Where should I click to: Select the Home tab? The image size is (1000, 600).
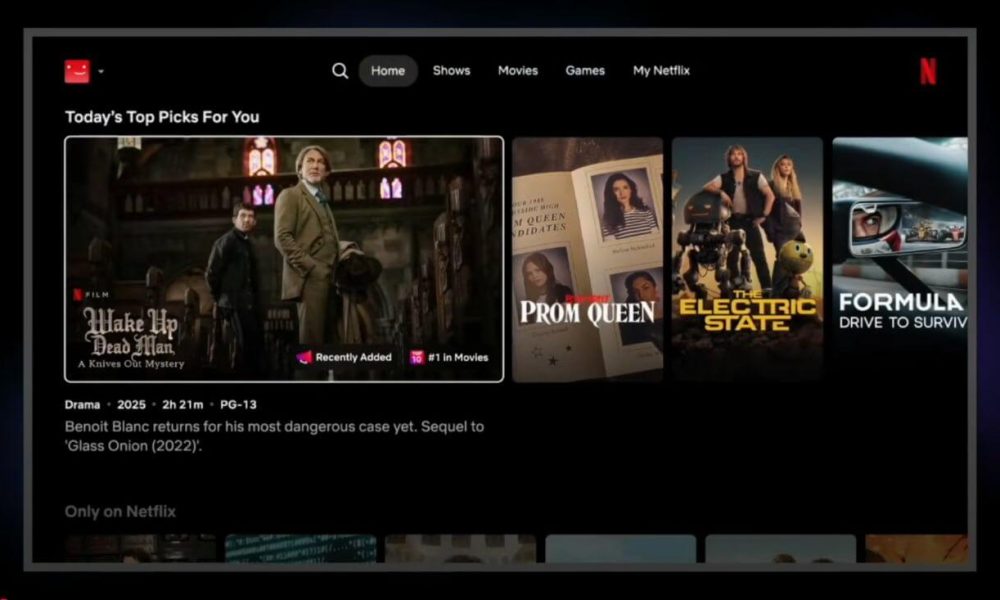(388, 71)
